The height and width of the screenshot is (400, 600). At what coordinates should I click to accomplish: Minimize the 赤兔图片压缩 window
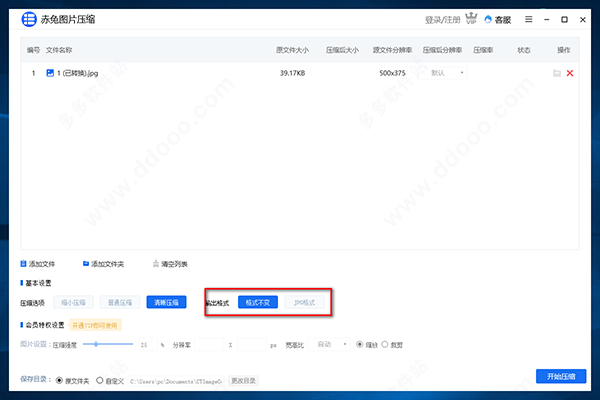[547, 20]
